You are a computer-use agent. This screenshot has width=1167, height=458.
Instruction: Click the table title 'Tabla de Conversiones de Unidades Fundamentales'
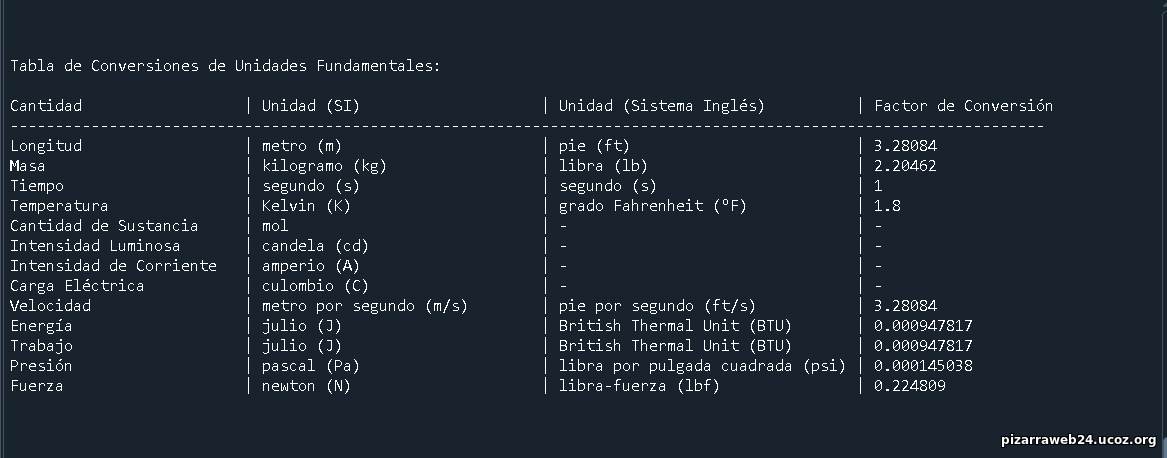click(x=225, y=66)
